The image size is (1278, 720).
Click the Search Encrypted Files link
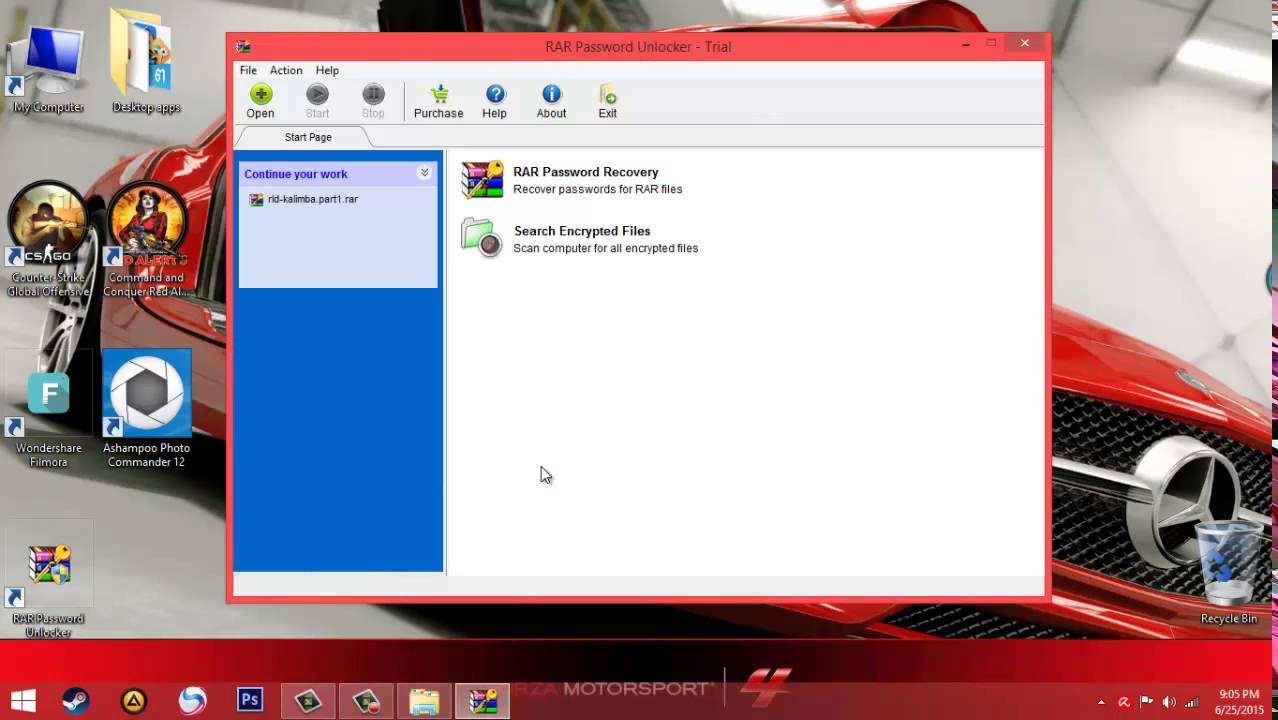click(582, 231)
